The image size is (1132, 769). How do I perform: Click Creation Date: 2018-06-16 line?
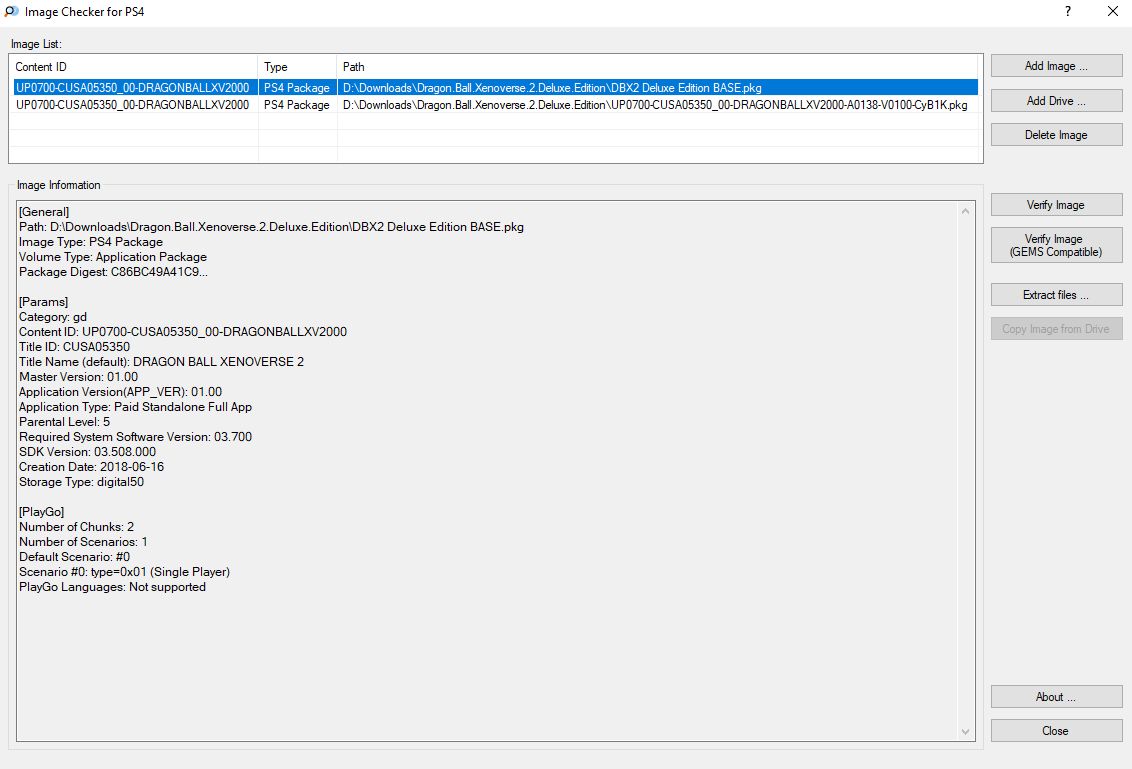pos(92,467)
